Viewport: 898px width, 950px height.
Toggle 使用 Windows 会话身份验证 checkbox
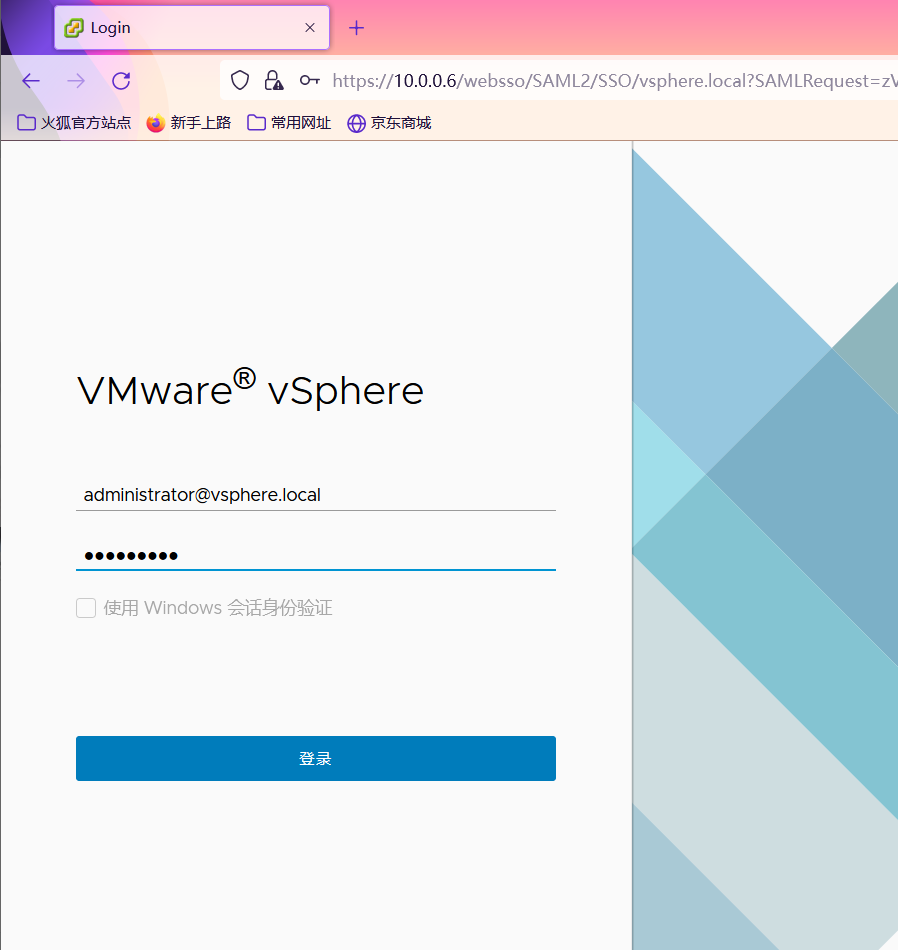click(86, 608)
